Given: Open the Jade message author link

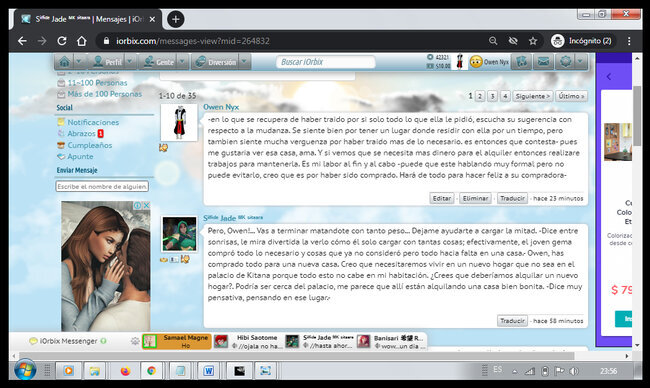Looking at the screenshot, I should [233, 218].
